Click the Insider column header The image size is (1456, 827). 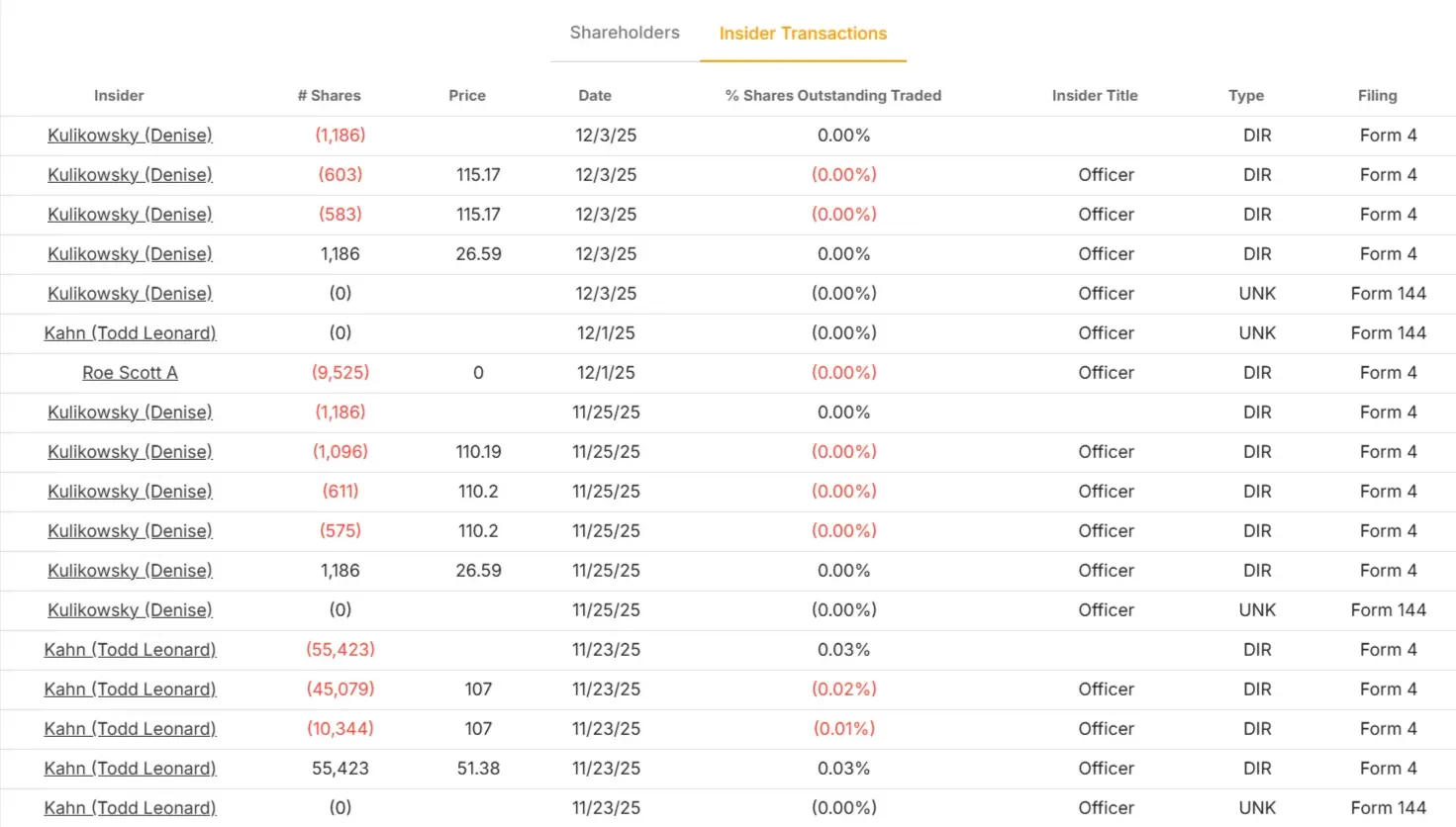click(x=119, y=96)
